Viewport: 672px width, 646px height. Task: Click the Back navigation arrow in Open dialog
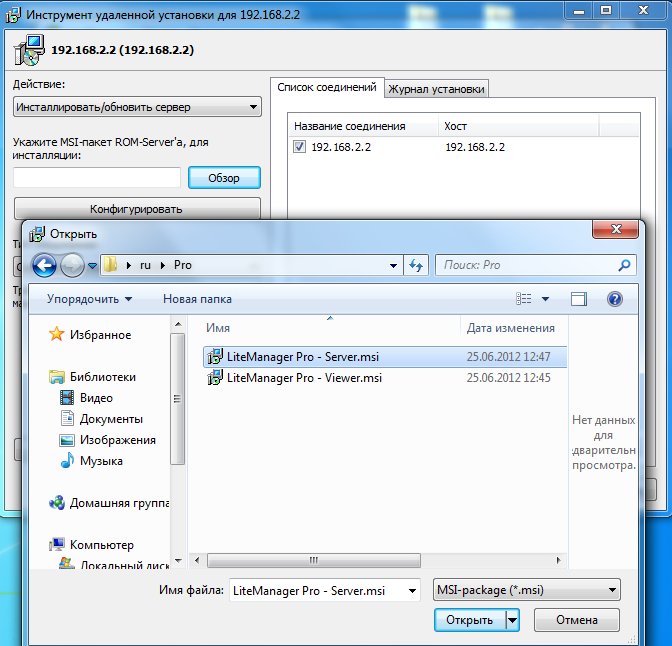(x=44, y=265)
